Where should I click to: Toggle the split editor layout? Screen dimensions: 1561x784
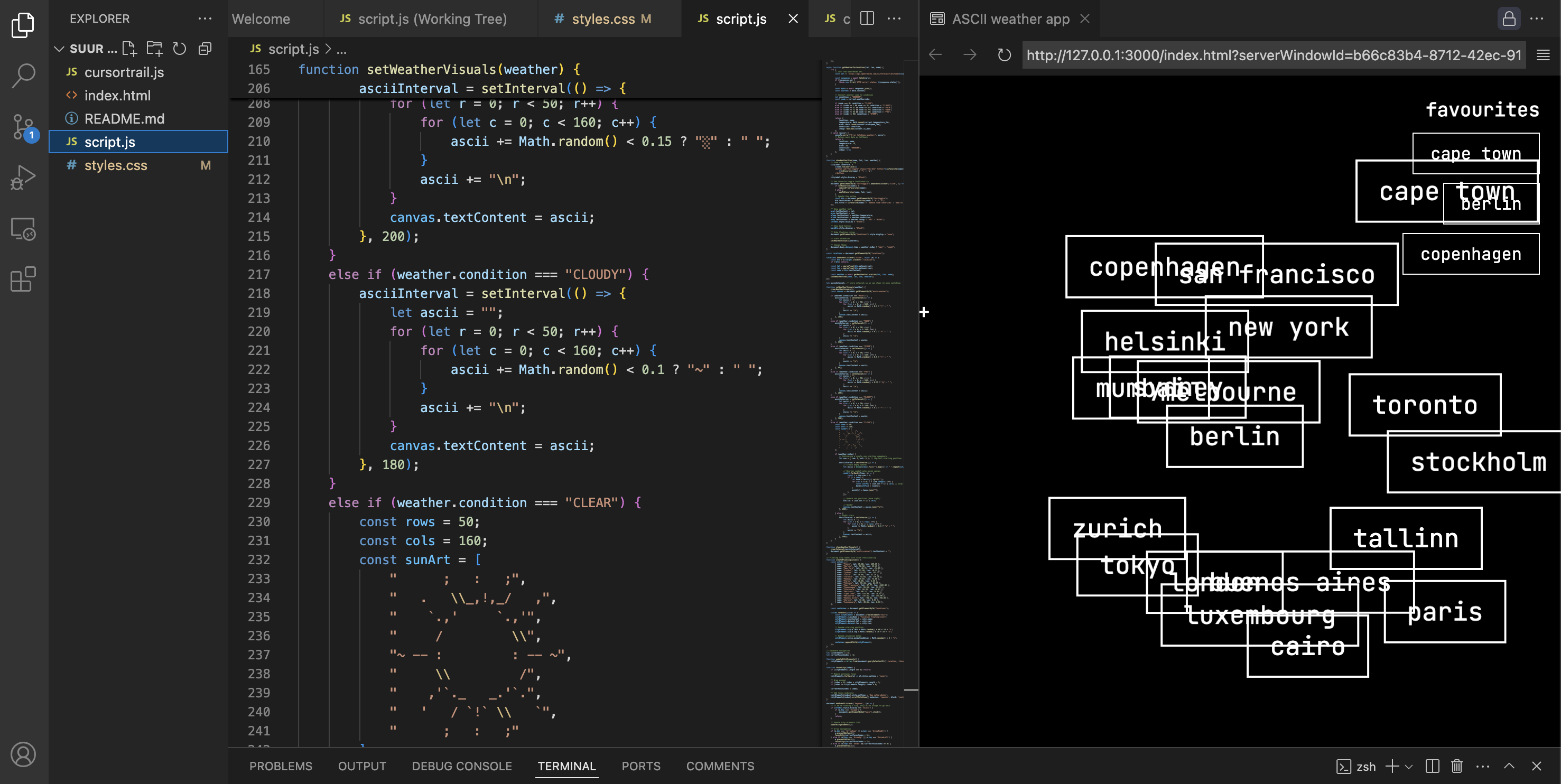867,19
